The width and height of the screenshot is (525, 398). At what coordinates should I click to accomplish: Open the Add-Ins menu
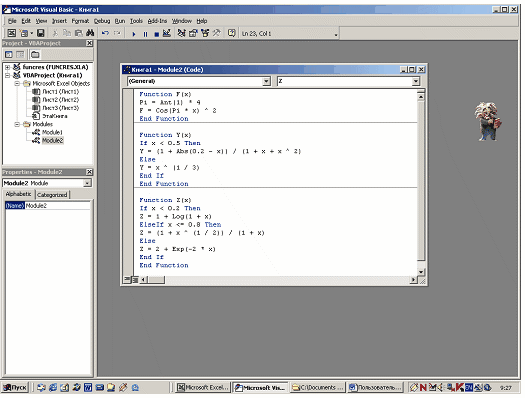point(157,21)
